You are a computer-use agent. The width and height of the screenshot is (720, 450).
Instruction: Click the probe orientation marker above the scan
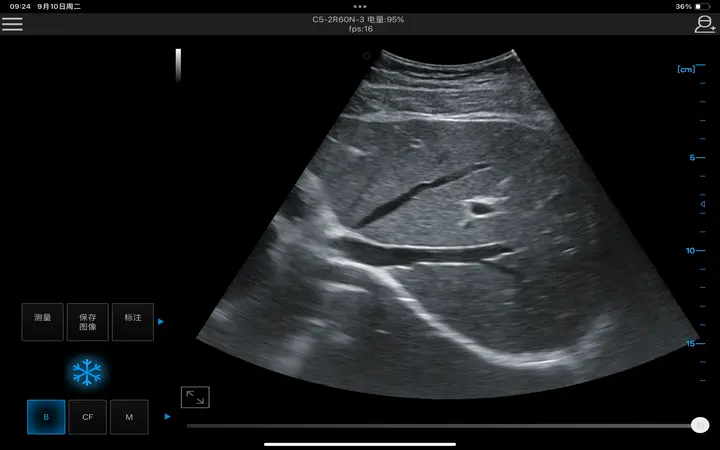coord(367,56)
